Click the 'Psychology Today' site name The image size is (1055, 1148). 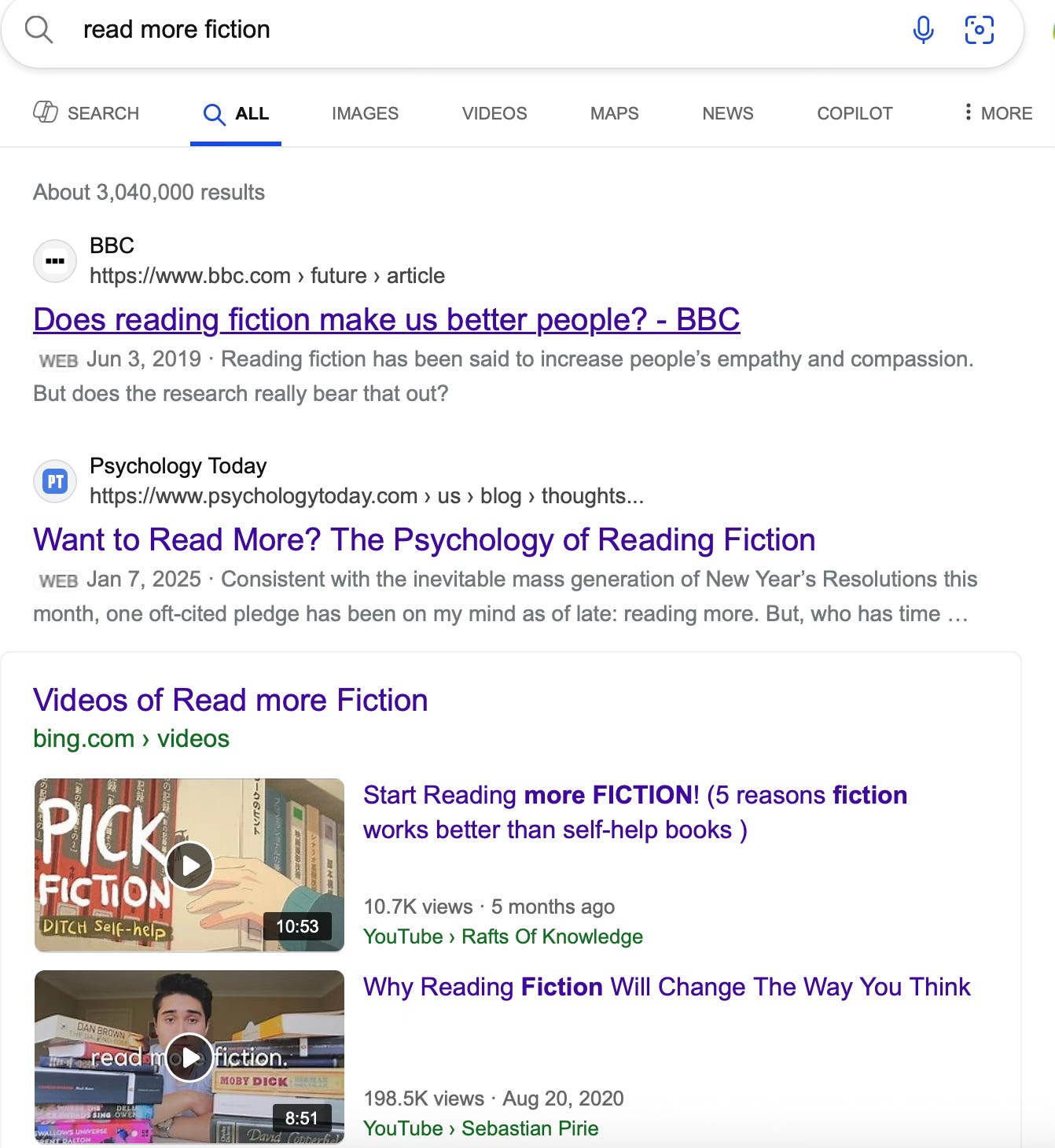click(178, 465)
